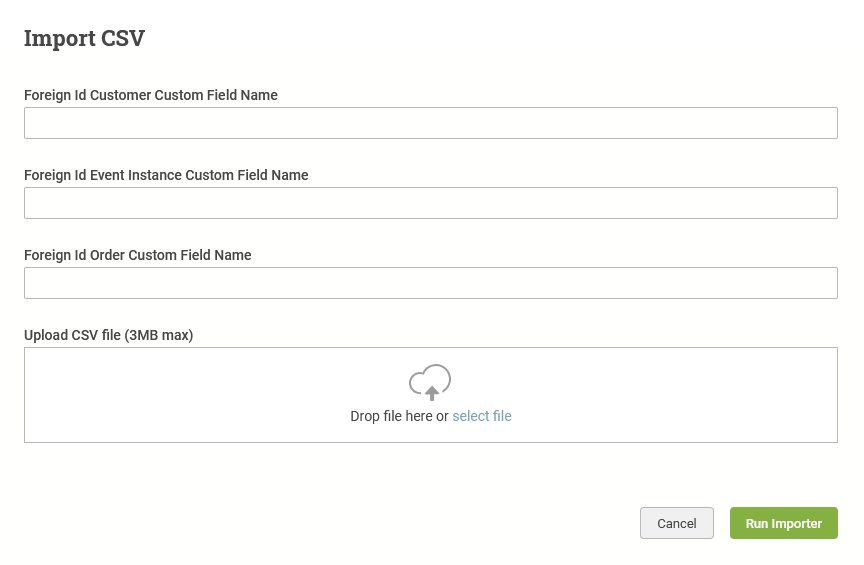The height and width of the screenshot is (565, 864).
Task: Click the upward arrow inside the cloud
Action: (432, 393)
